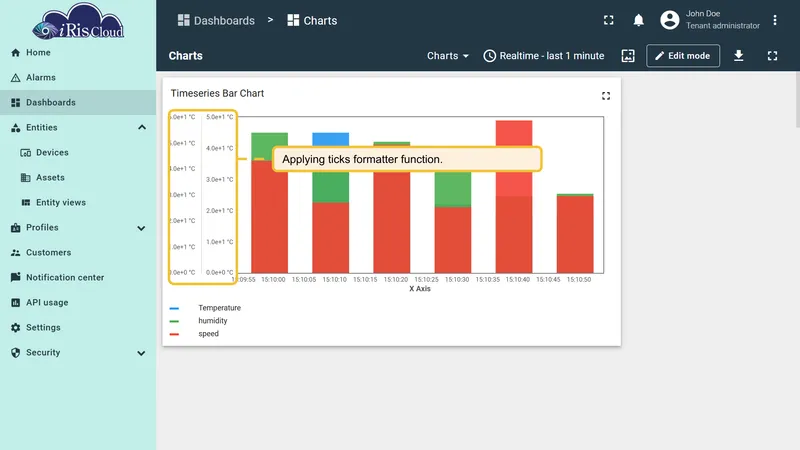Open the Realtime - last 1 minute time window

(x=544, y=56)
